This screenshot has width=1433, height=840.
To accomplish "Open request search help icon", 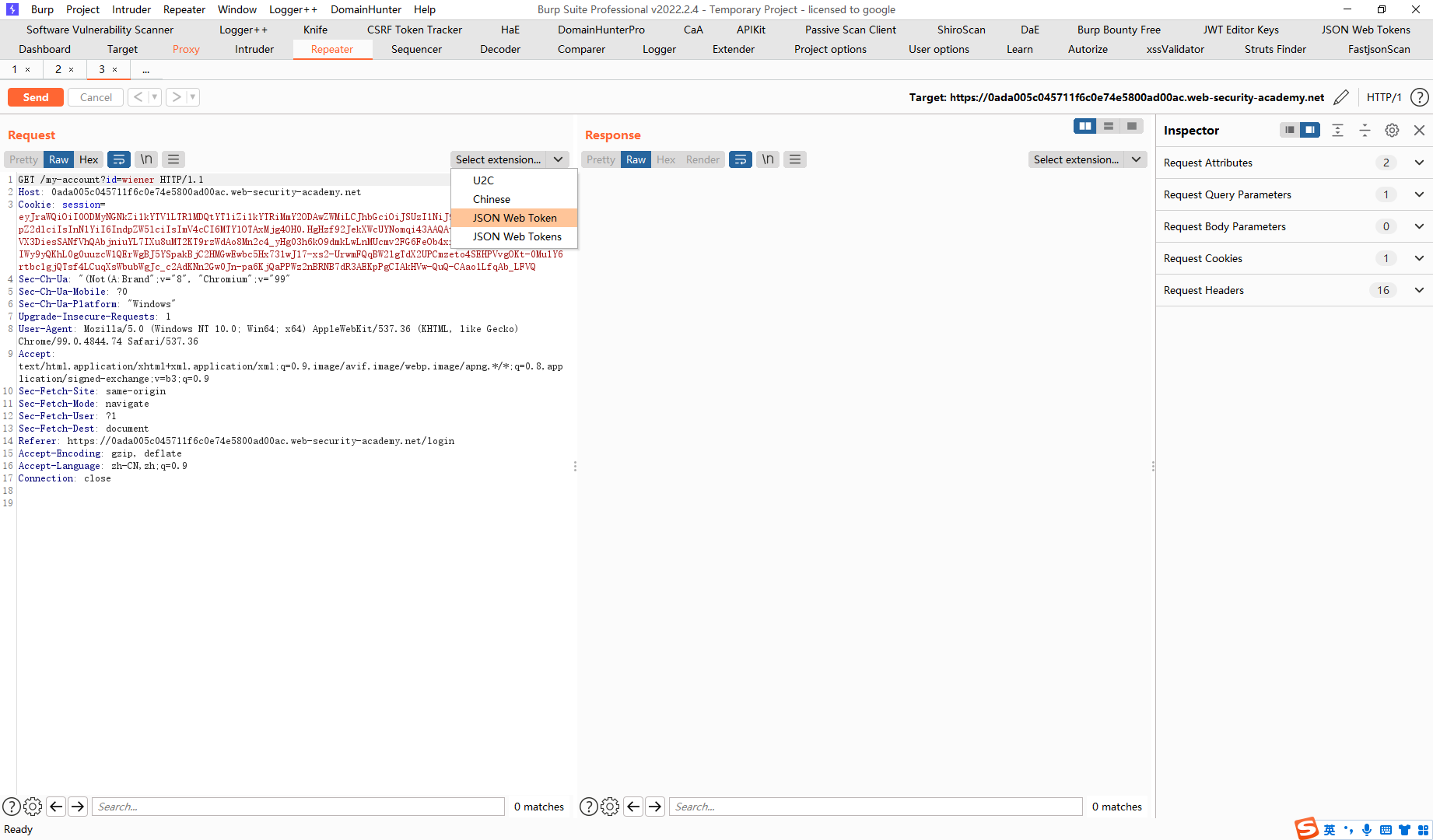I will coord(12,807).
